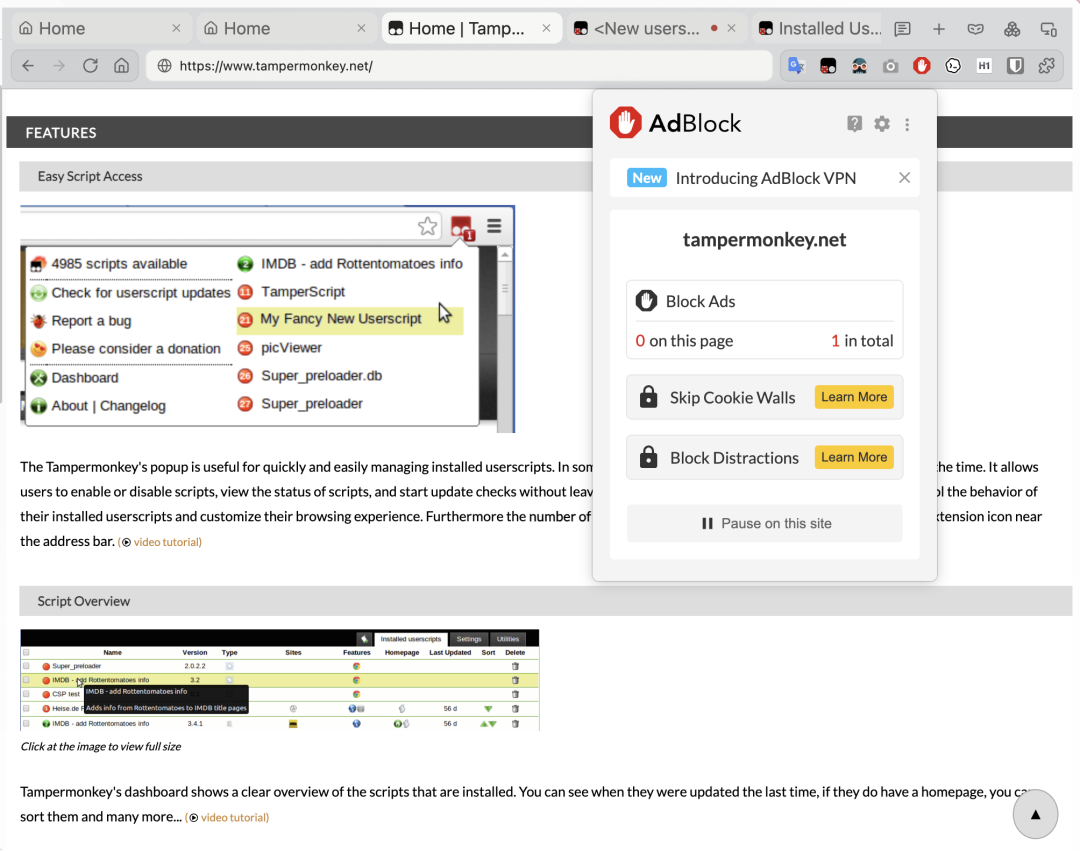Switch to the New userscript tab

647,28
